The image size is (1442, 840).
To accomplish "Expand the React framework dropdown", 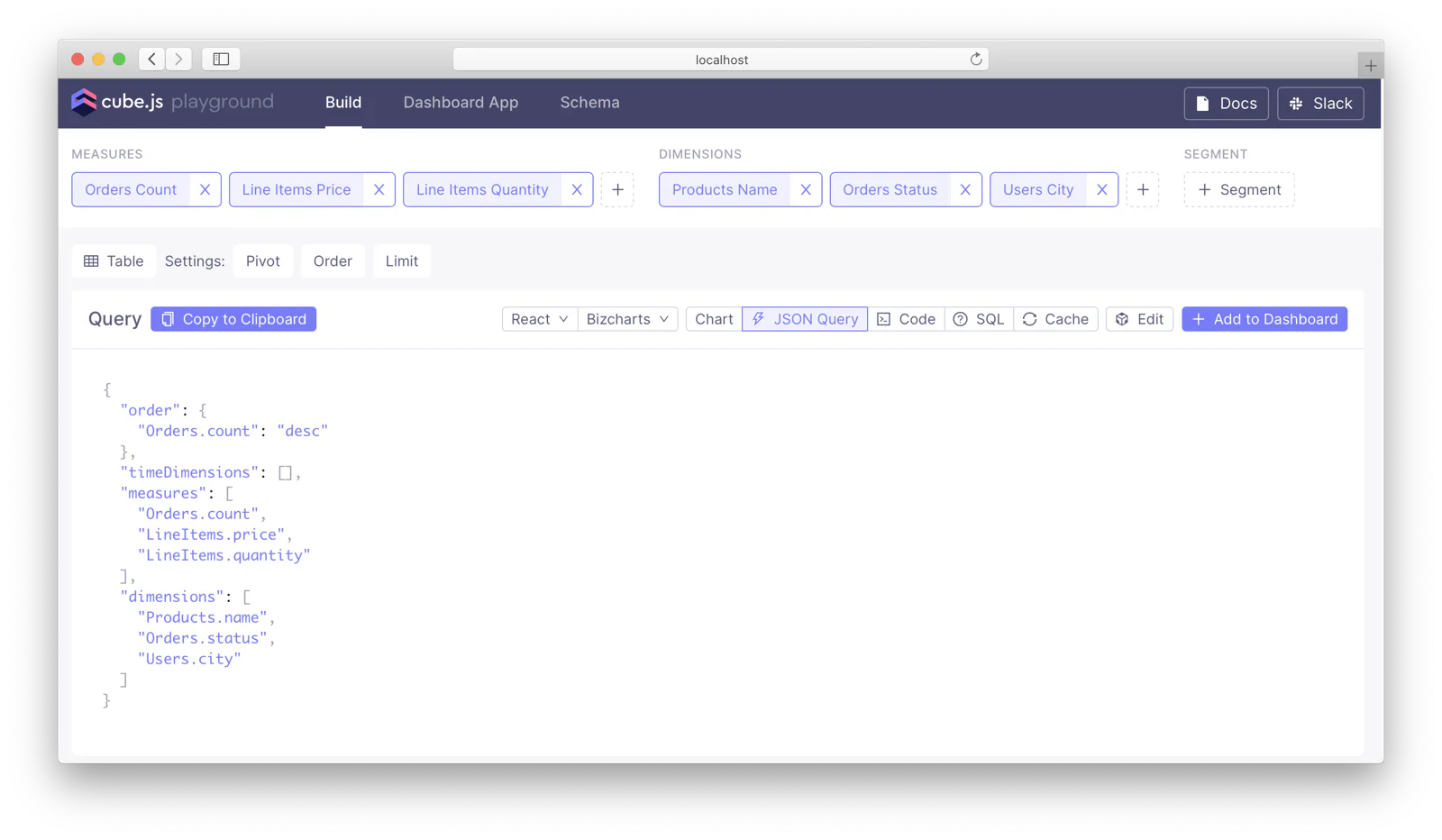I will click(539, 319).
